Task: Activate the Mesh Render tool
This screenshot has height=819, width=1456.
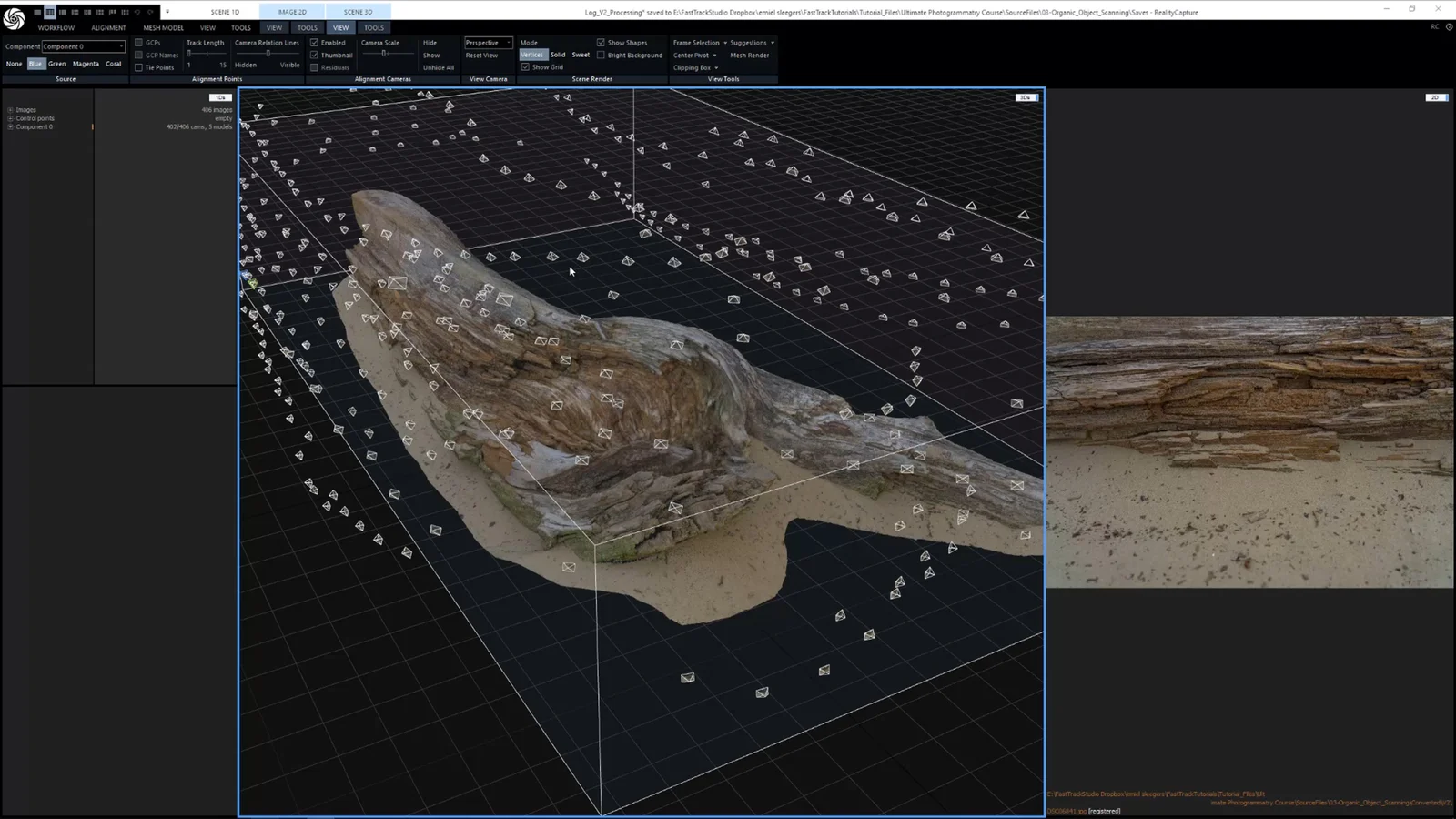Action: [749, 55]
